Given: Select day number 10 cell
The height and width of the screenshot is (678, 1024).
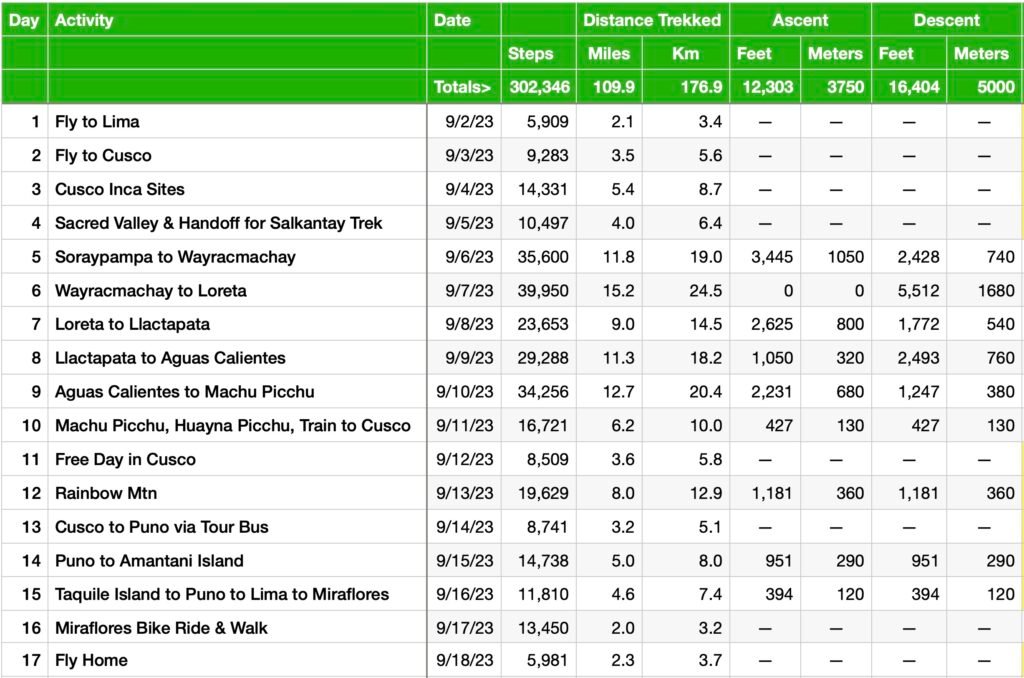Looking at the screenshot, I should click(24, 426).
